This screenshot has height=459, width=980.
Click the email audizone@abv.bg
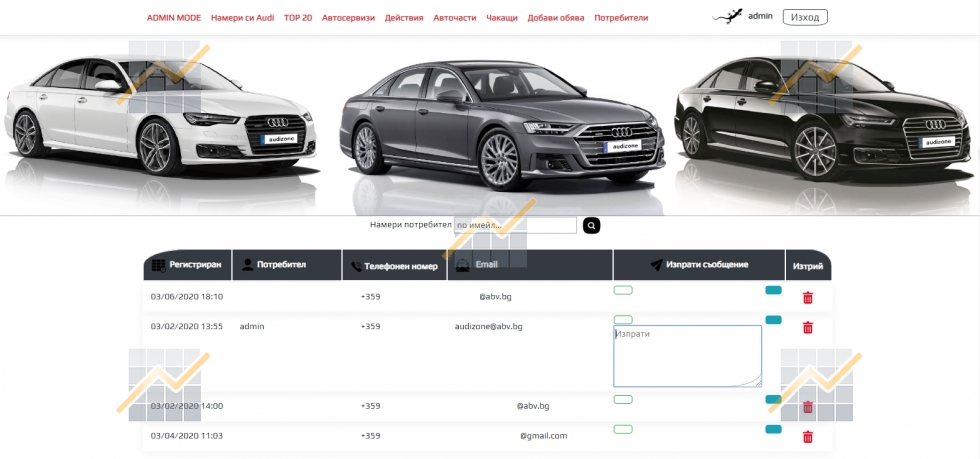coord(489,326)
